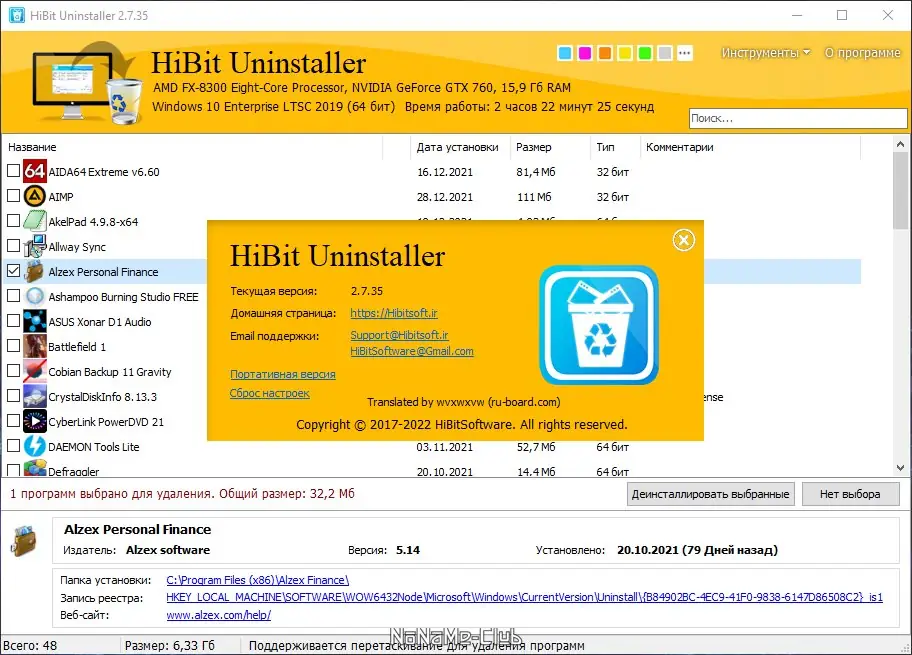Screen dimensions: 912x655
Task: Check the AIDA64 Extreme v6.60 checkbox
Action: click(x=13, y=171)
